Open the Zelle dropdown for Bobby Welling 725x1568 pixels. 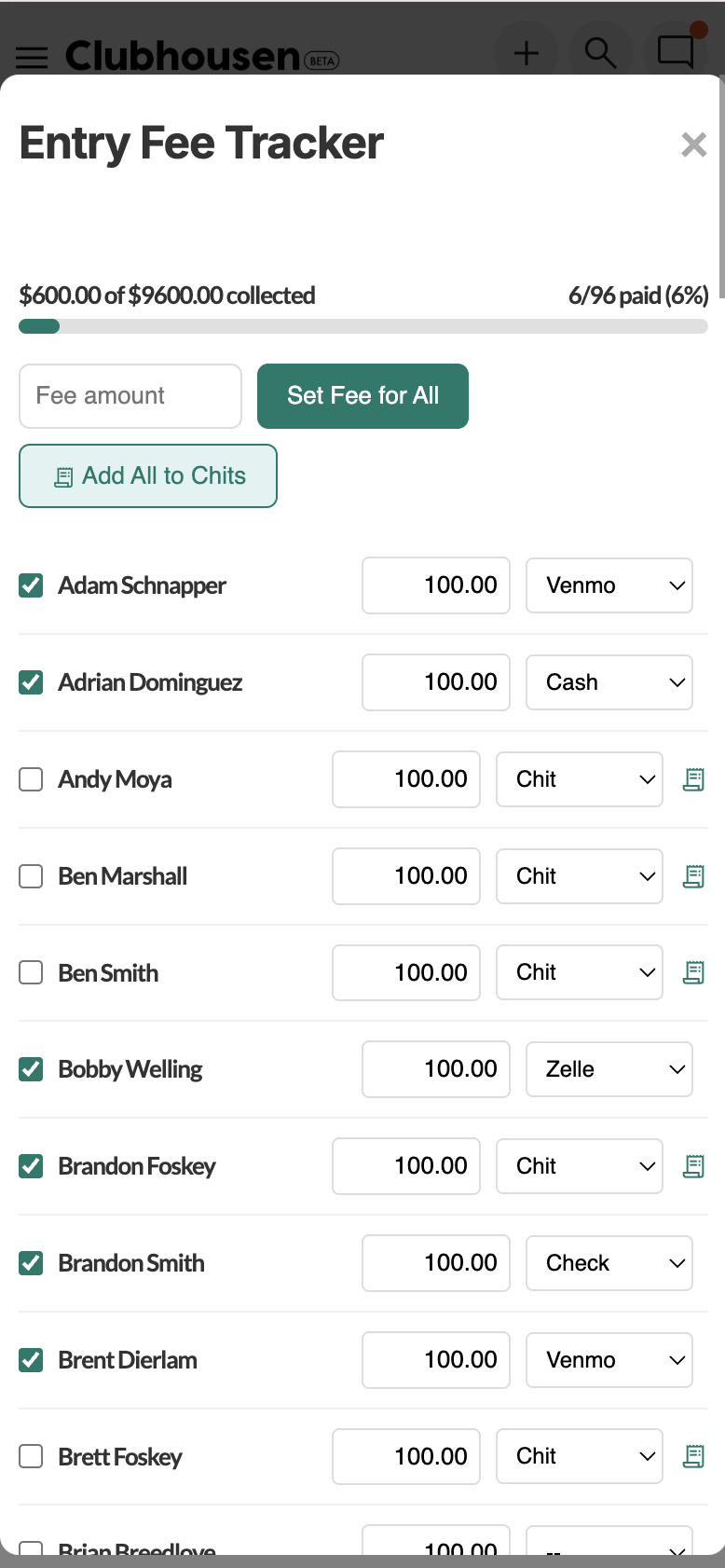pos(609,1069)
